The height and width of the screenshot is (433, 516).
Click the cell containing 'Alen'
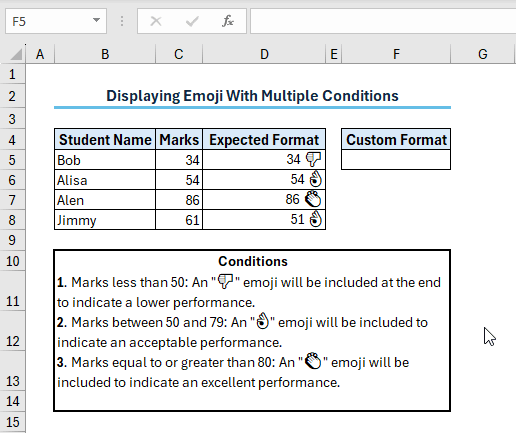[x=105, y=200]
